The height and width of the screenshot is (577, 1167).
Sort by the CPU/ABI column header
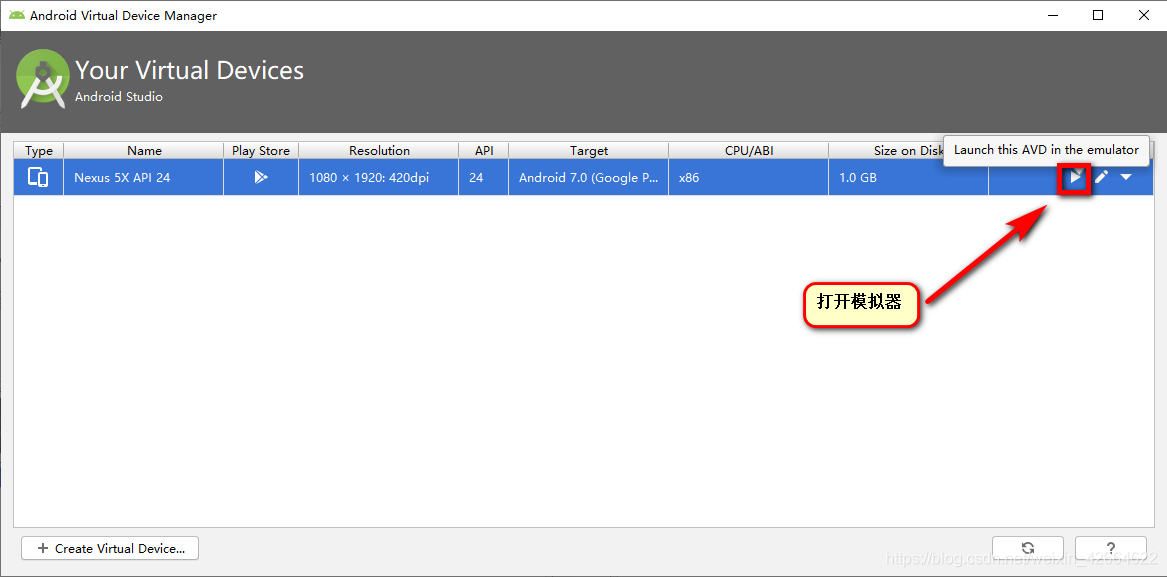(749, 150)
